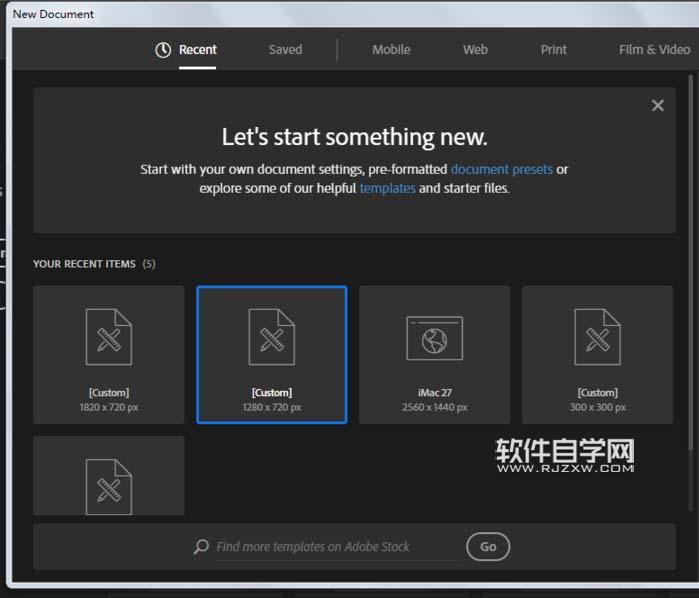699x598 pixels.
Task: Click the Go button
Action: (488, 547)
